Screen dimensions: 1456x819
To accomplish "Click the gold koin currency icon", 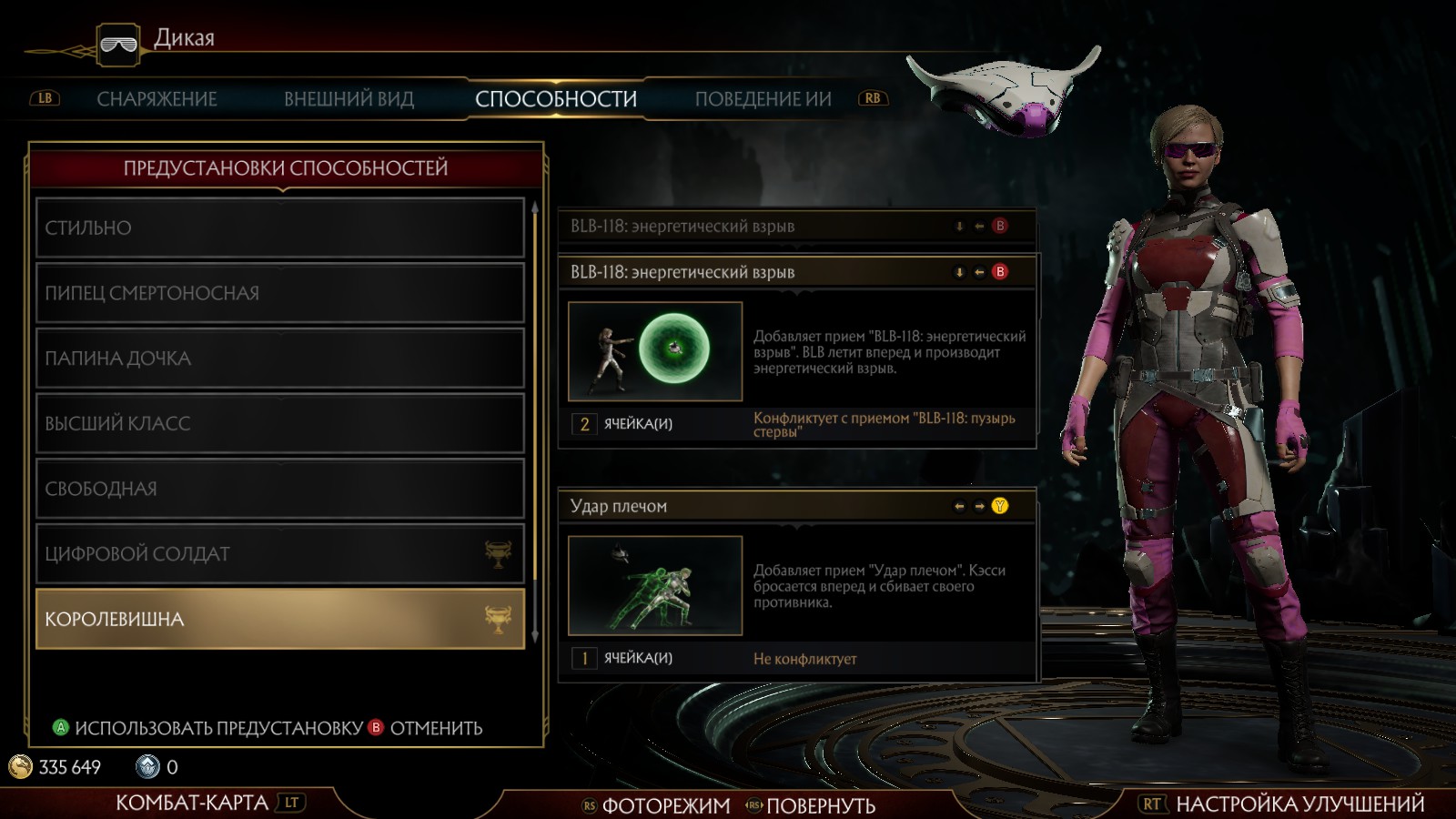I will pos(20,767).
